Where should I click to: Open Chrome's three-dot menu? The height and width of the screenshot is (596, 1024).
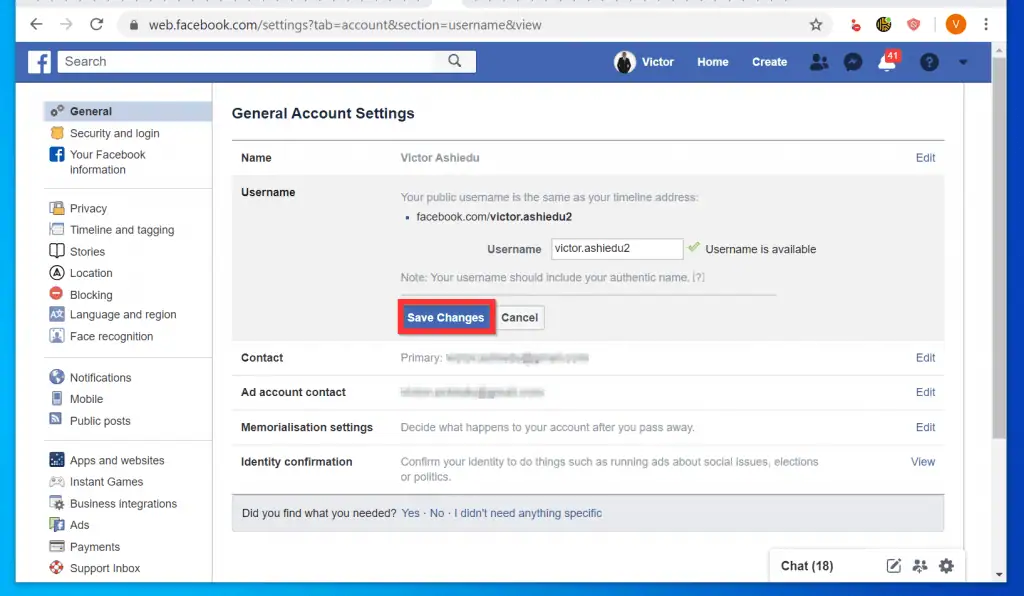(x=986, y=23)
